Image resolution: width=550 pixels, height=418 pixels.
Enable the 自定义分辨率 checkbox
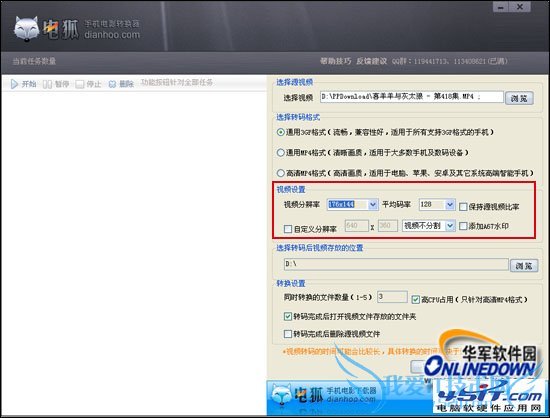288,229
